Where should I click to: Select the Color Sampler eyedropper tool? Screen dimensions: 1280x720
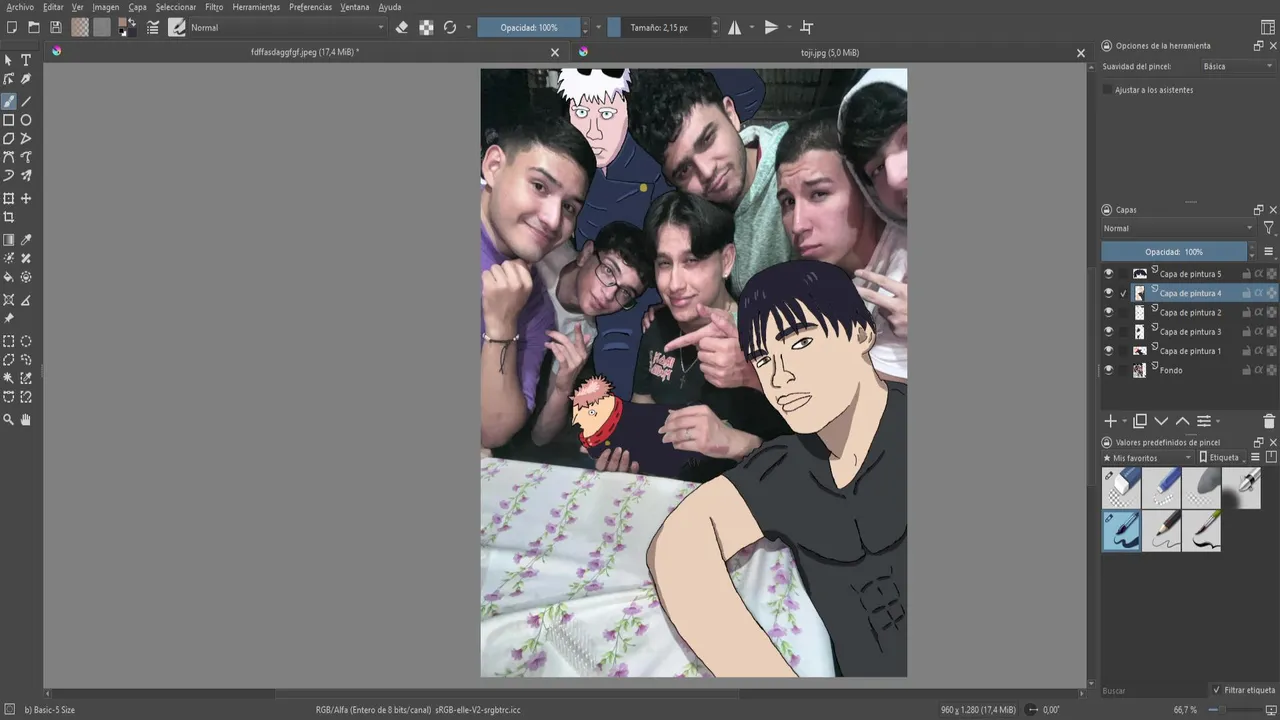click(26, 240)
